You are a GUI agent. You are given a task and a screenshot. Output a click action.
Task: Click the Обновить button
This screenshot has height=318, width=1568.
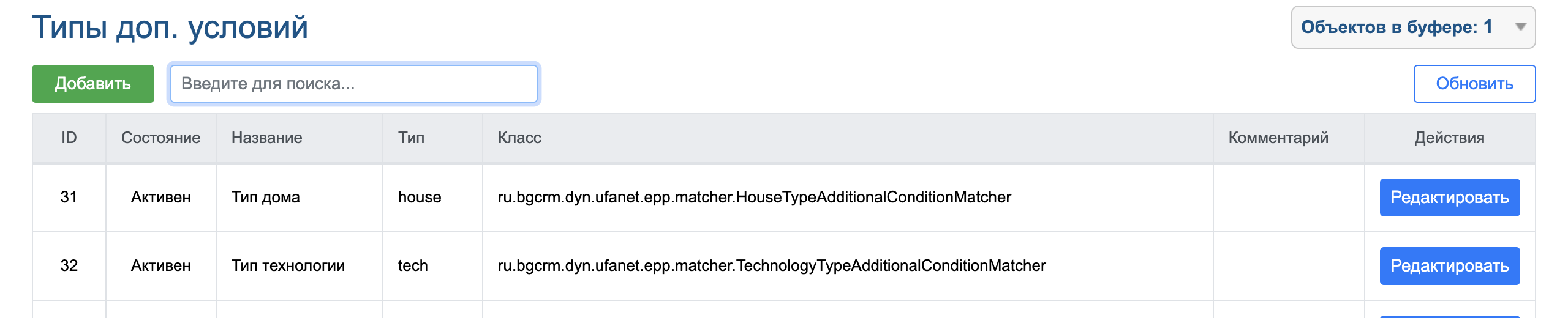pyautogui.click(x=1474, y=84)
